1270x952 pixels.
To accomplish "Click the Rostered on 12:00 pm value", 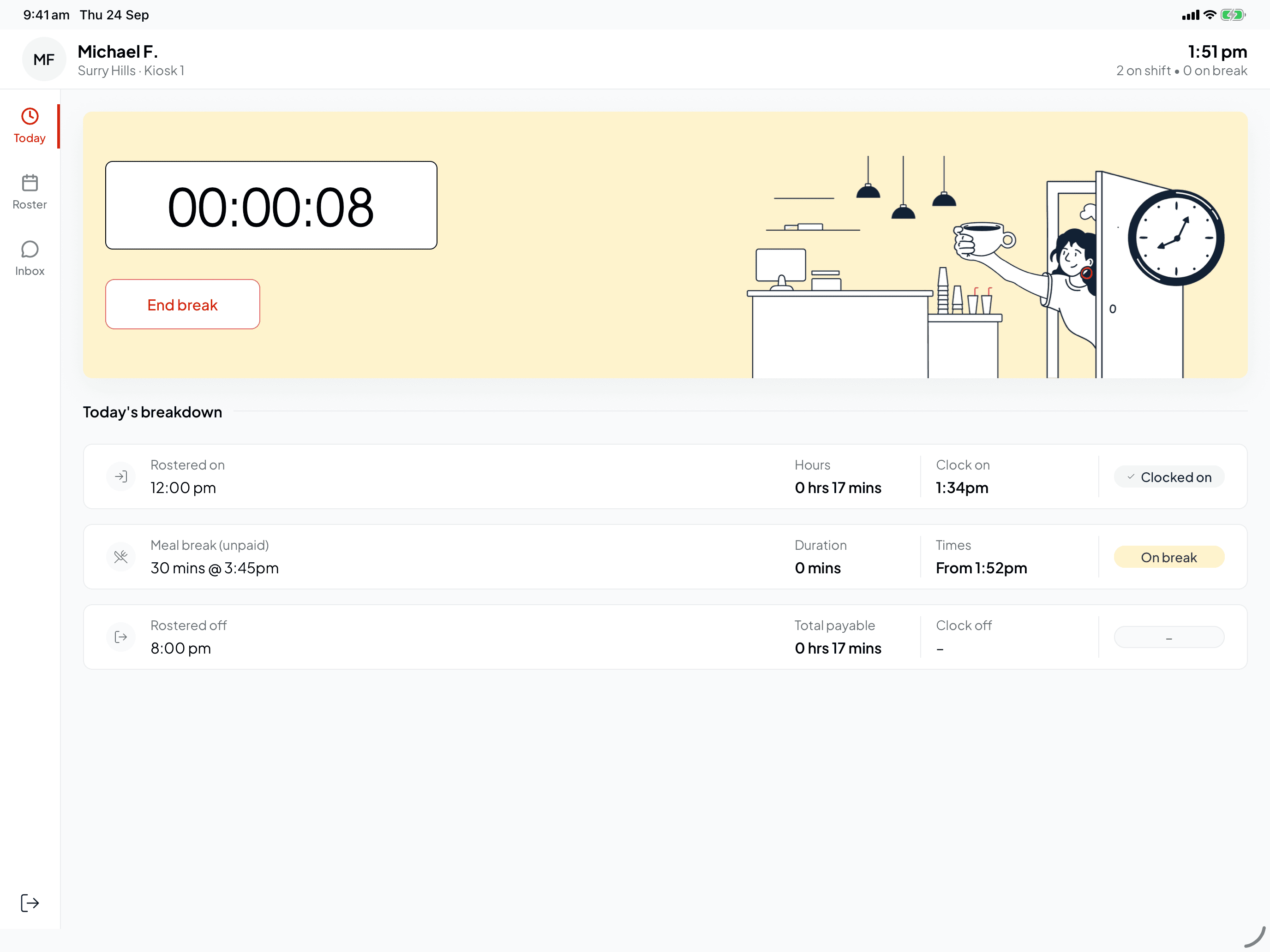I will click(183, 488).
